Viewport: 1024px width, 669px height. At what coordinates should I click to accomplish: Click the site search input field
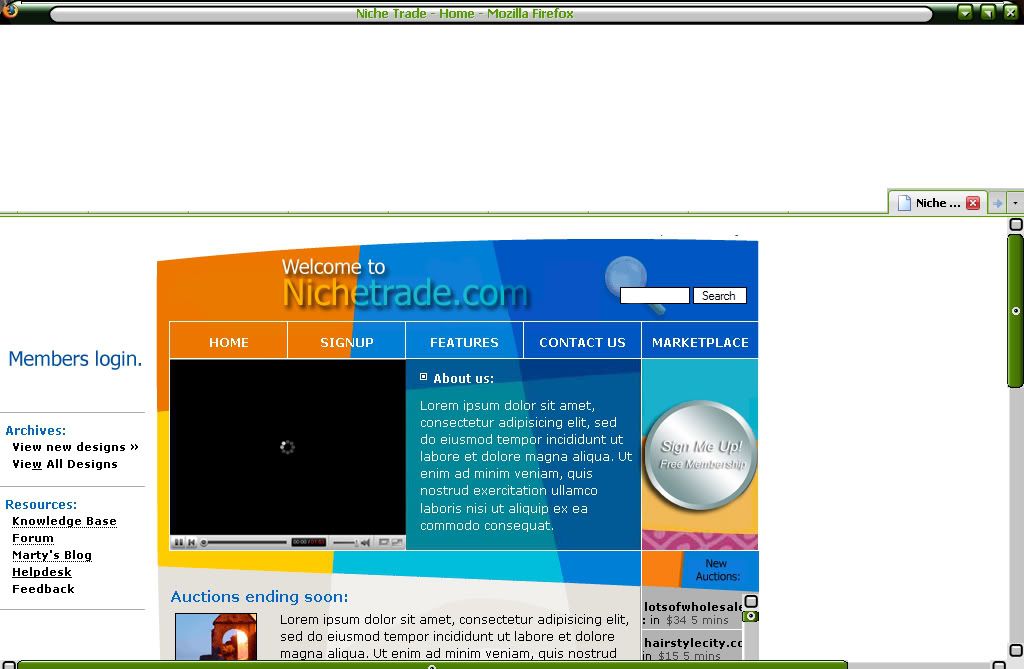point(654,296)
